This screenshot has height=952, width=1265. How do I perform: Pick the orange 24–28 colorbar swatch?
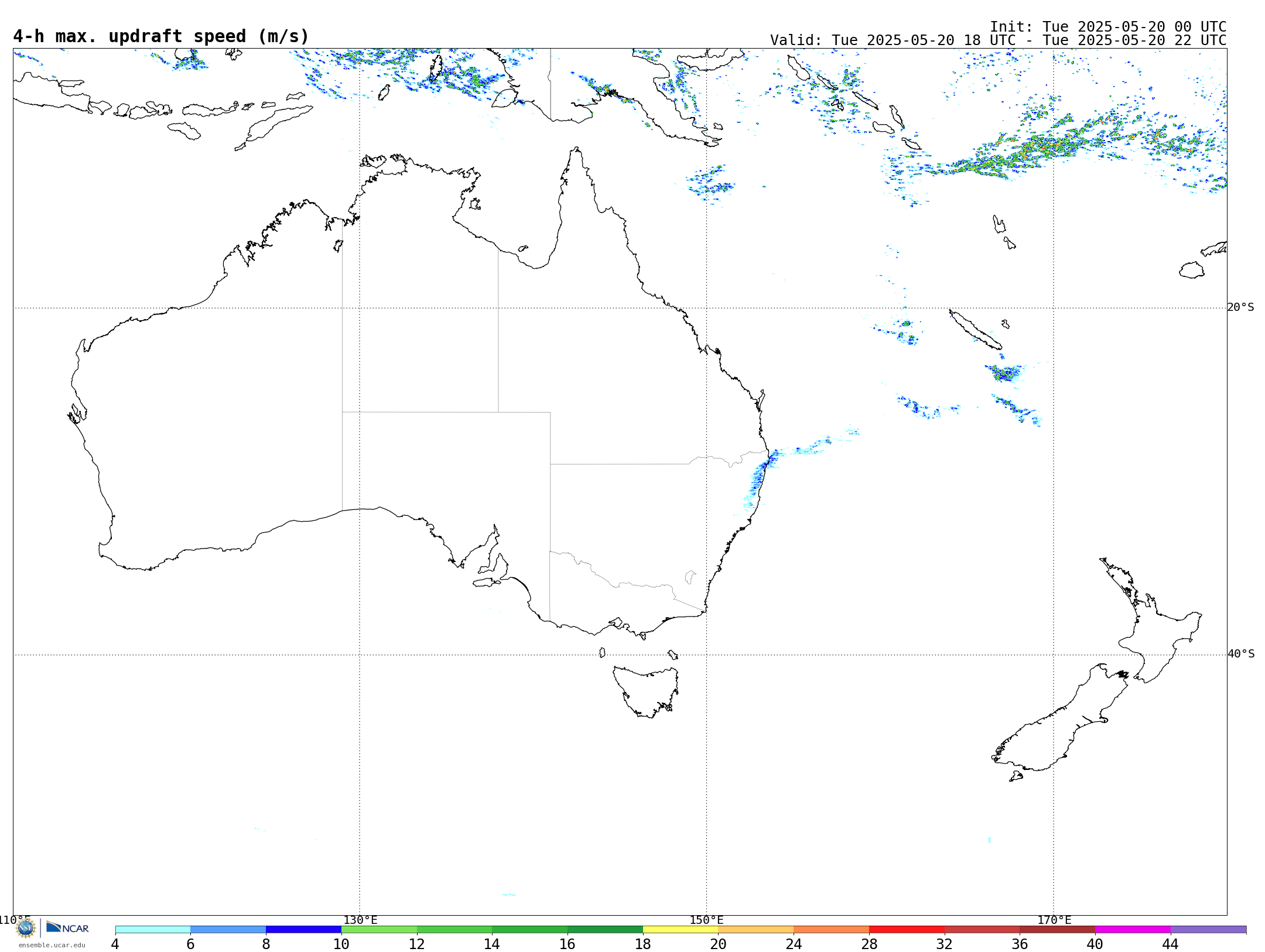[831, 929]
